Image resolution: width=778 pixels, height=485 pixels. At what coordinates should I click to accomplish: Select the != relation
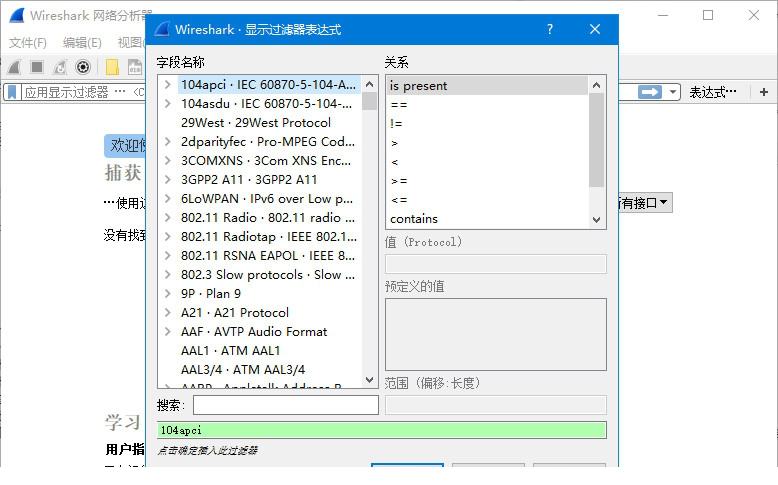pyautogui.click(x=487, y=124)
